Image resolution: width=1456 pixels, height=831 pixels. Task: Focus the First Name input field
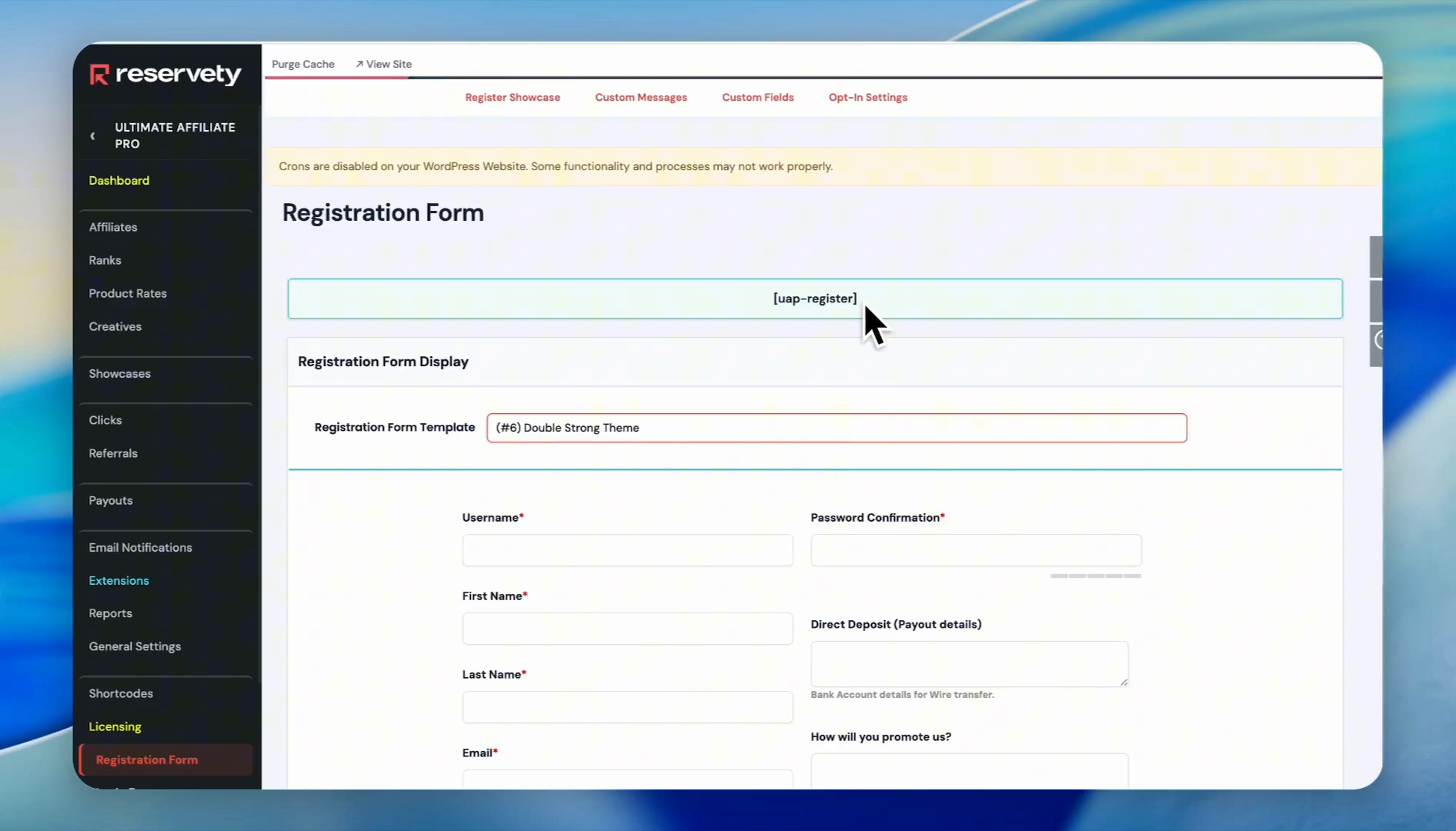click(x=627, y=629)
